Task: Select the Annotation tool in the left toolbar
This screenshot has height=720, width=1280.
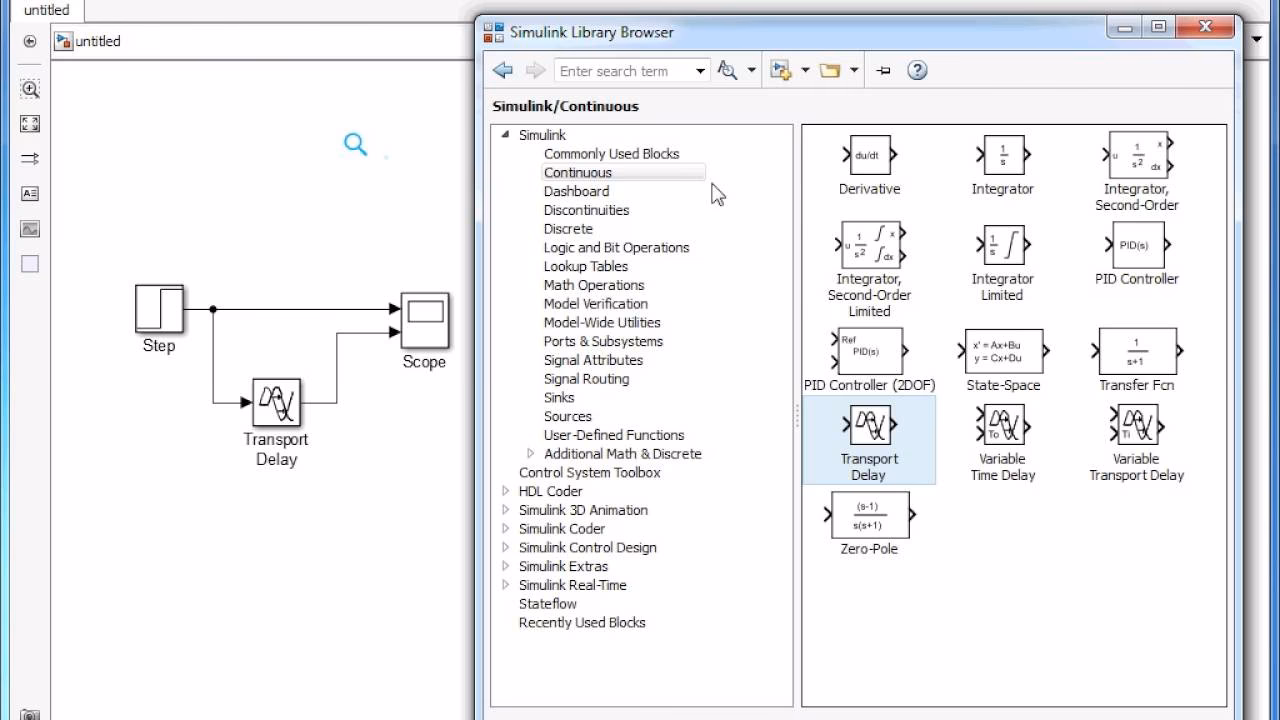Action: tap(29, 193)
